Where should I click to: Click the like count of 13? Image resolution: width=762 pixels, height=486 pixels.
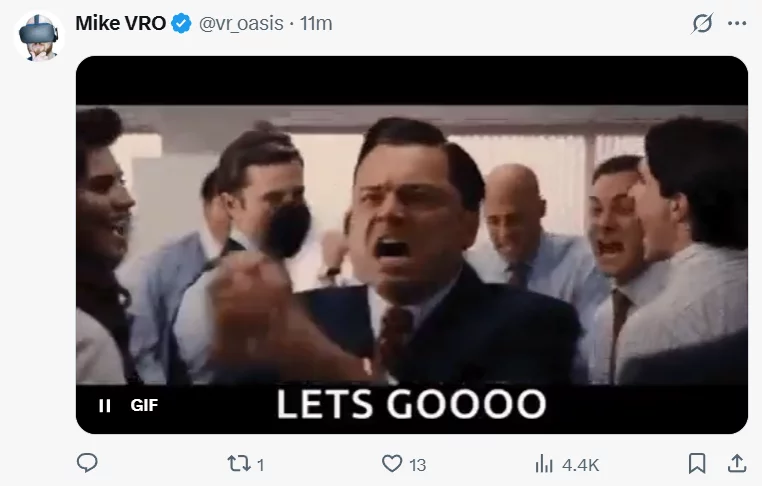(x=417, y=465)
